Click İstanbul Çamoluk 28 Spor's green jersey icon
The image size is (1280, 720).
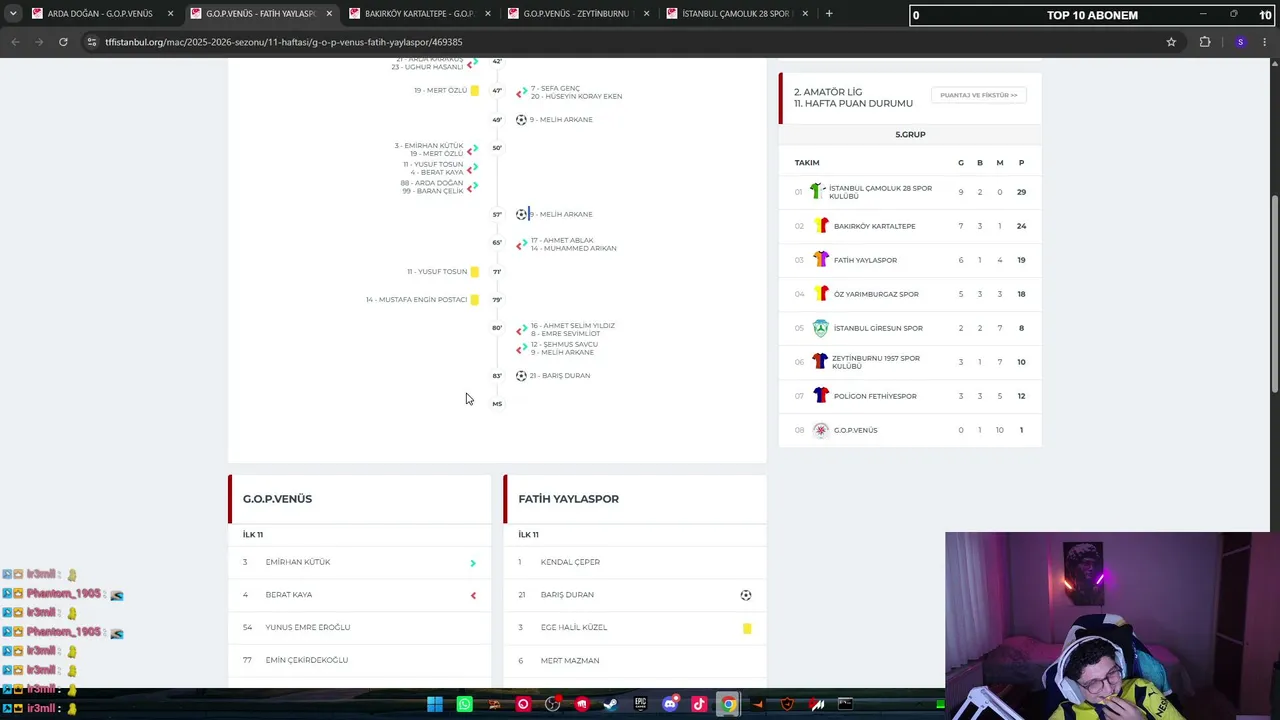[817, 192]
